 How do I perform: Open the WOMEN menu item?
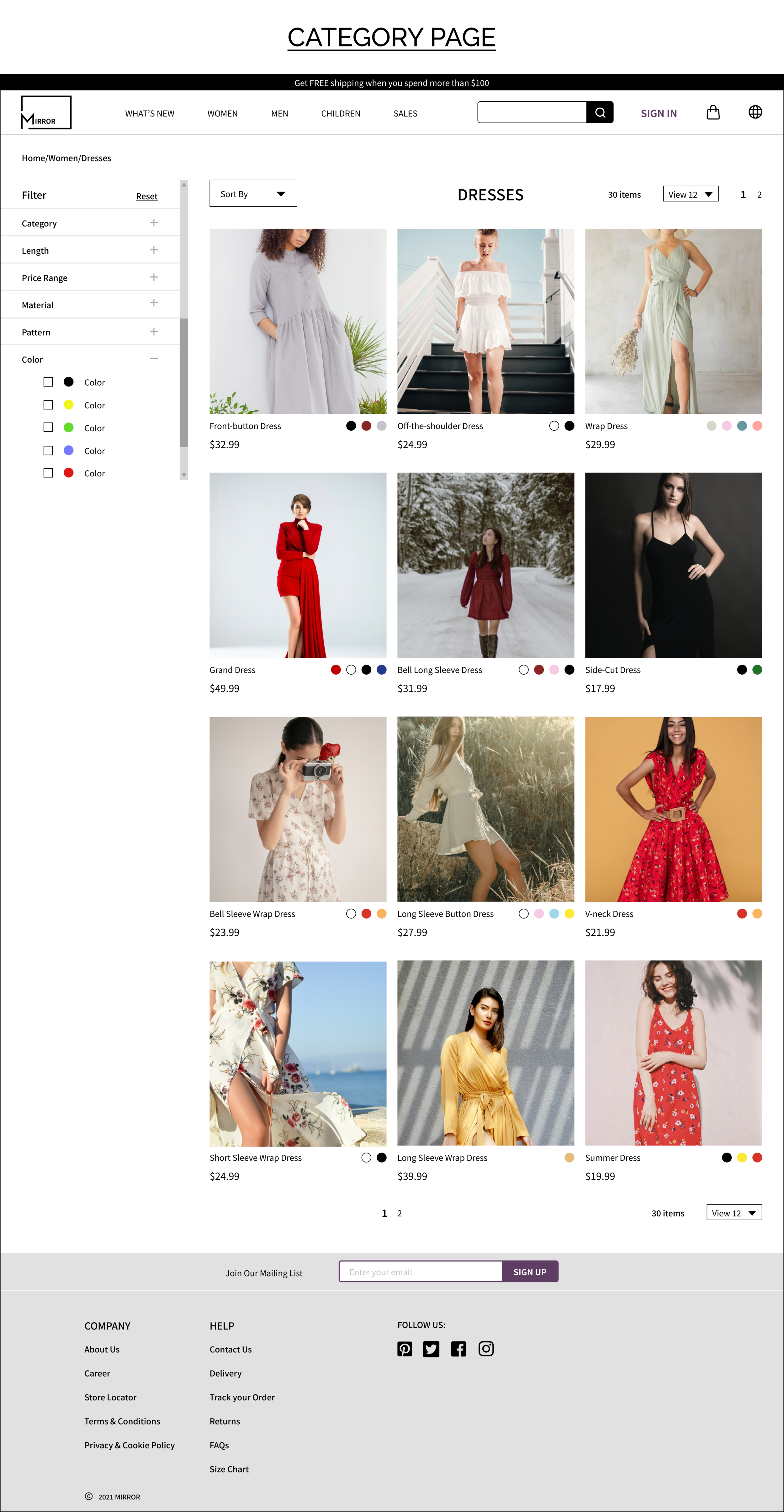coord(222,114)
